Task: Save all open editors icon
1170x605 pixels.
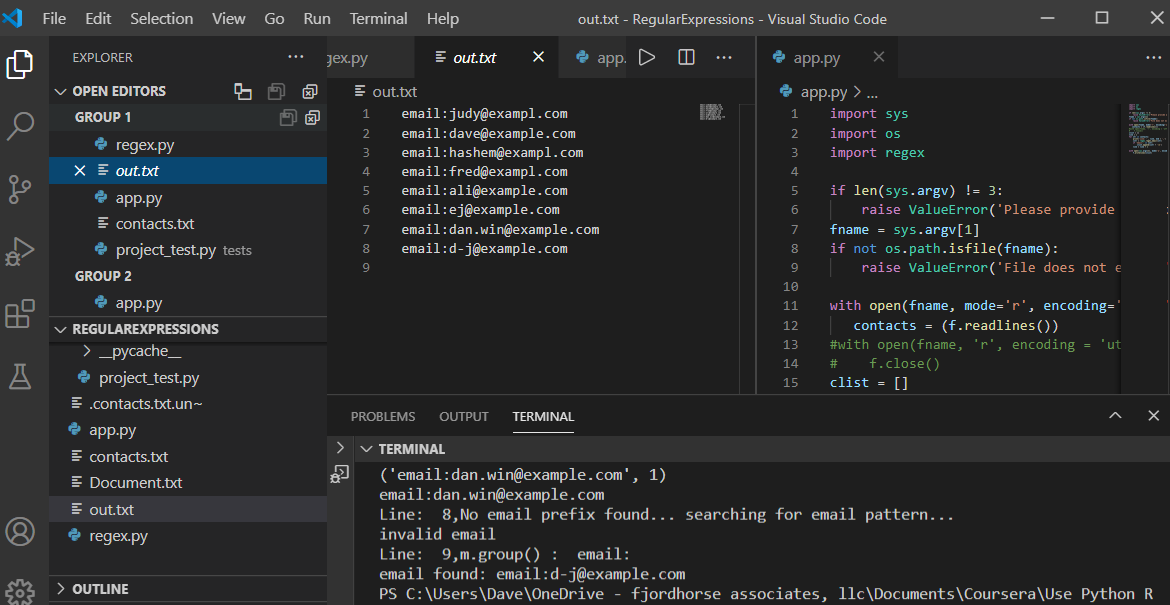Action: point(277,91)
